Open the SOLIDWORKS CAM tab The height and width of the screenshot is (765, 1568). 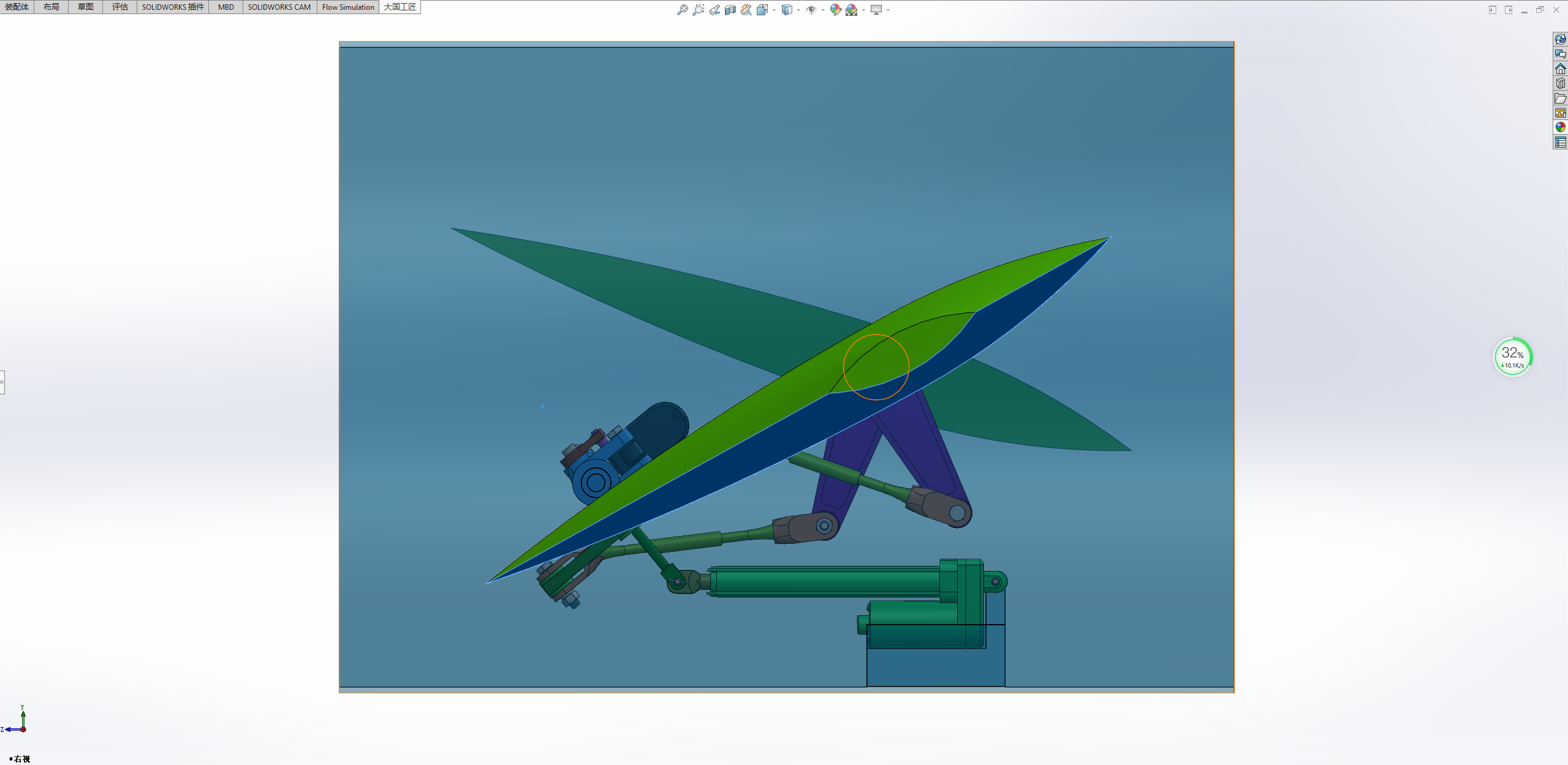click(x=279, y=7)
